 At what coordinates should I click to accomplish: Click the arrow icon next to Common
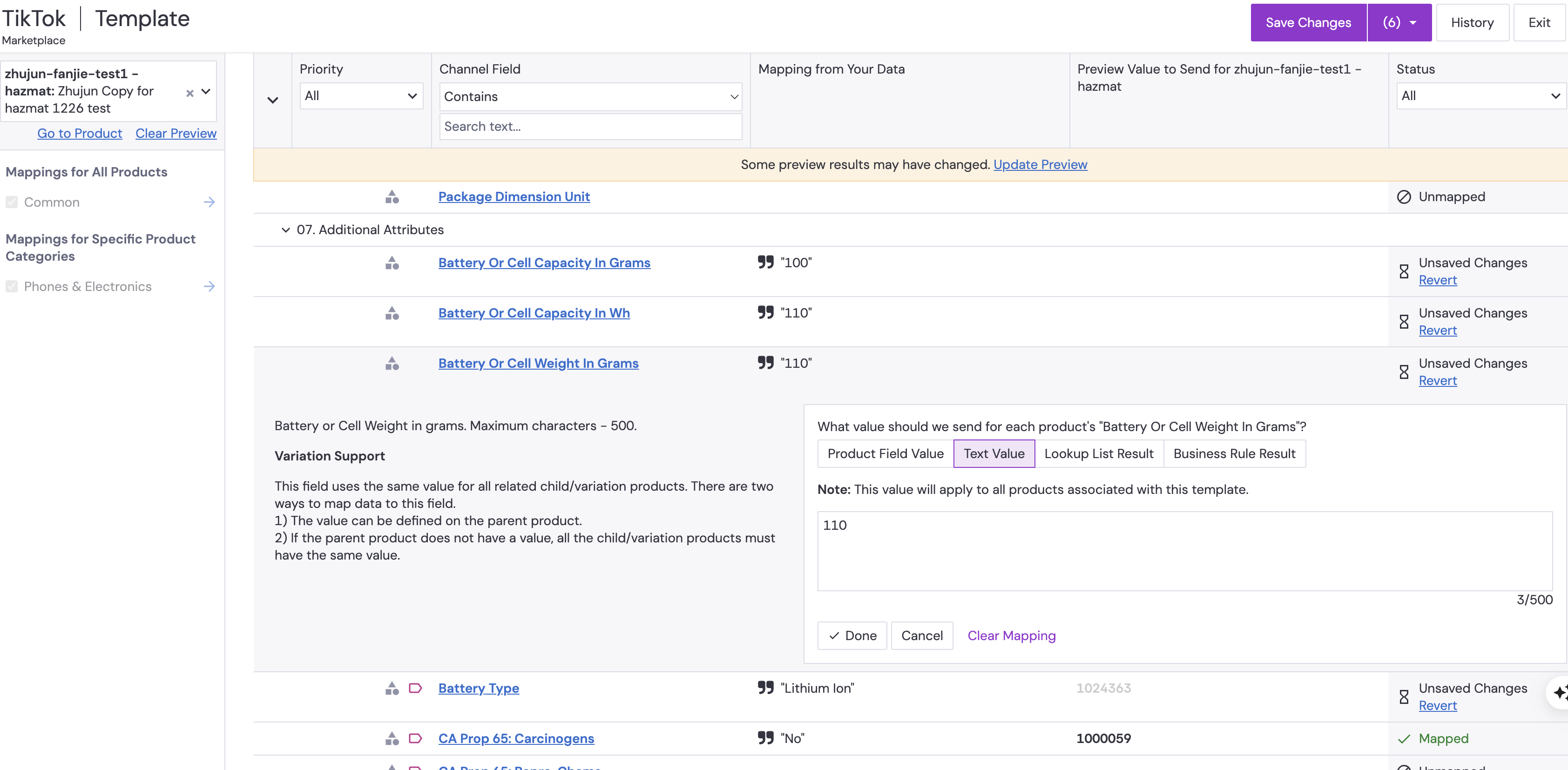point(209,202)
